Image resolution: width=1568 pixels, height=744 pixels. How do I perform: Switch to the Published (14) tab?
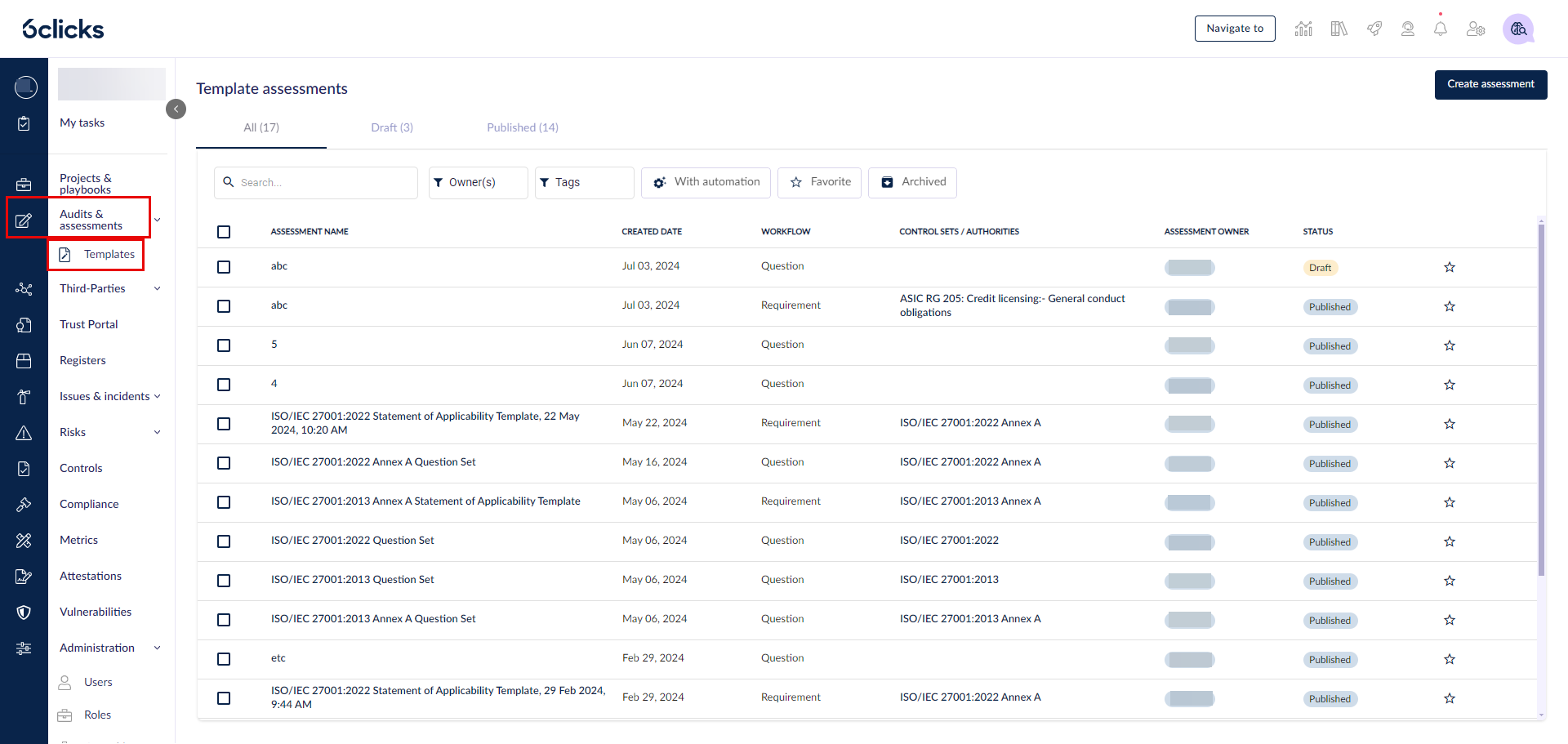click(523, 127)
